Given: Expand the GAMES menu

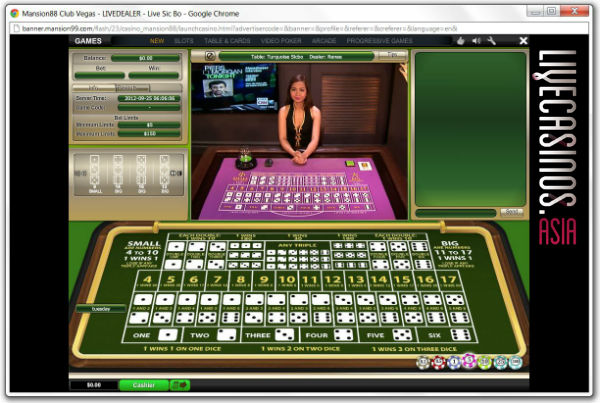Looking at the screenshot, I should pyautogui.click(x=90, y=42).
